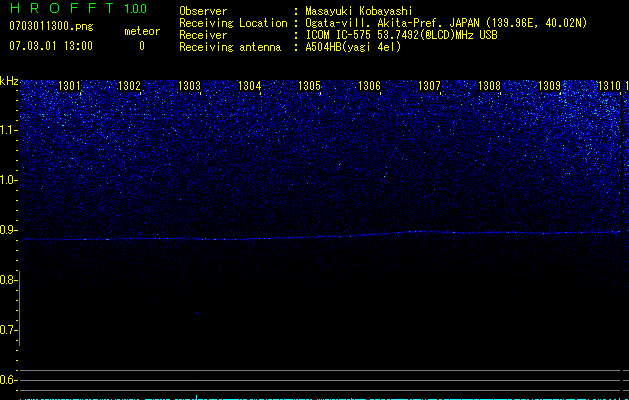Select the Ogata-vill. Akita-Pref. JAPAN location text
Image resolution: width=629 pixels, height=400 pixels.
click(x=446, y=23)
